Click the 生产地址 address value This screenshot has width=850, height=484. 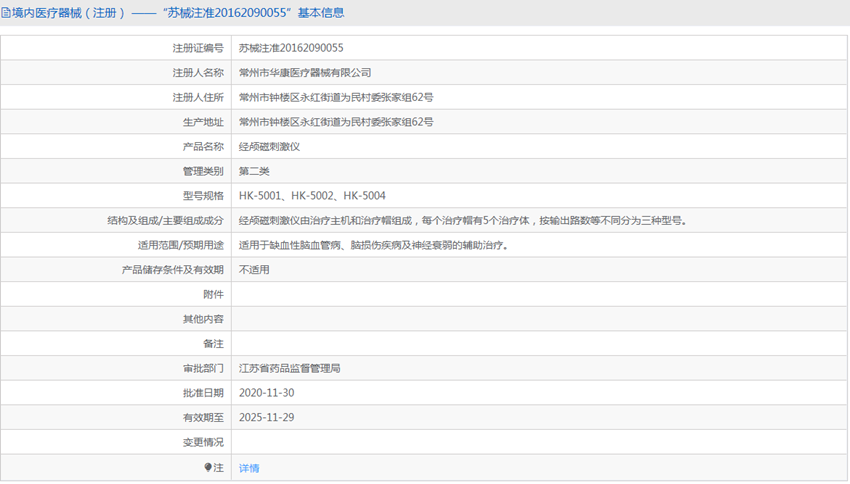(x=335, y=122)
